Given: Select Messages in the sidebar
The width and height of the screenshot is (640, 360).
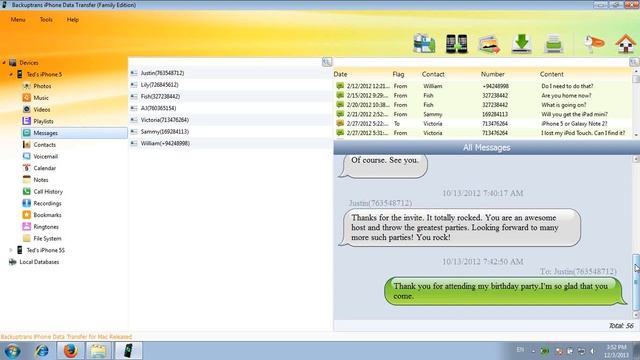Looking at the screenshot, I should (74, 133).
